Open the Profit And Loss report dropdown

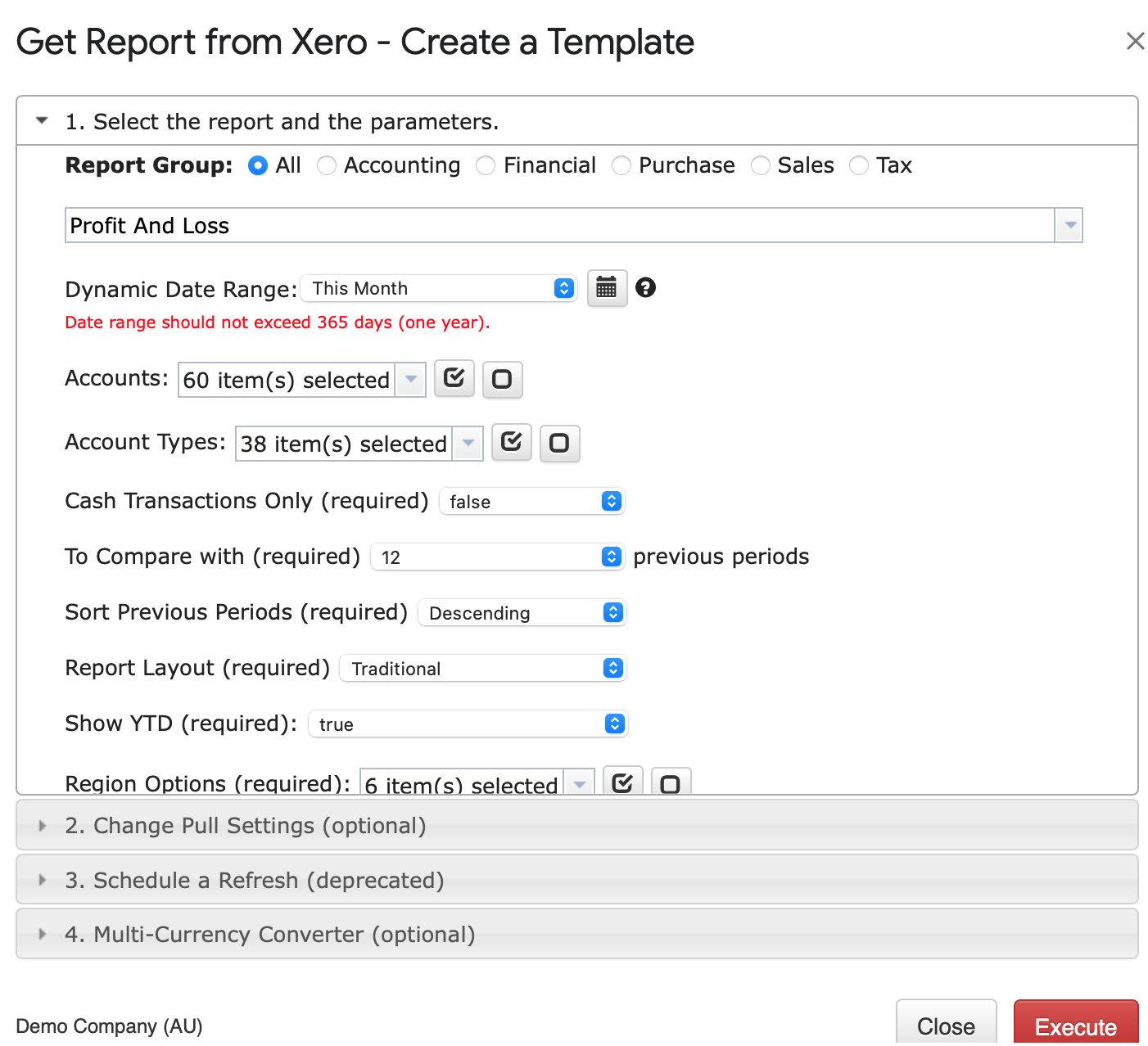(574, 225)
